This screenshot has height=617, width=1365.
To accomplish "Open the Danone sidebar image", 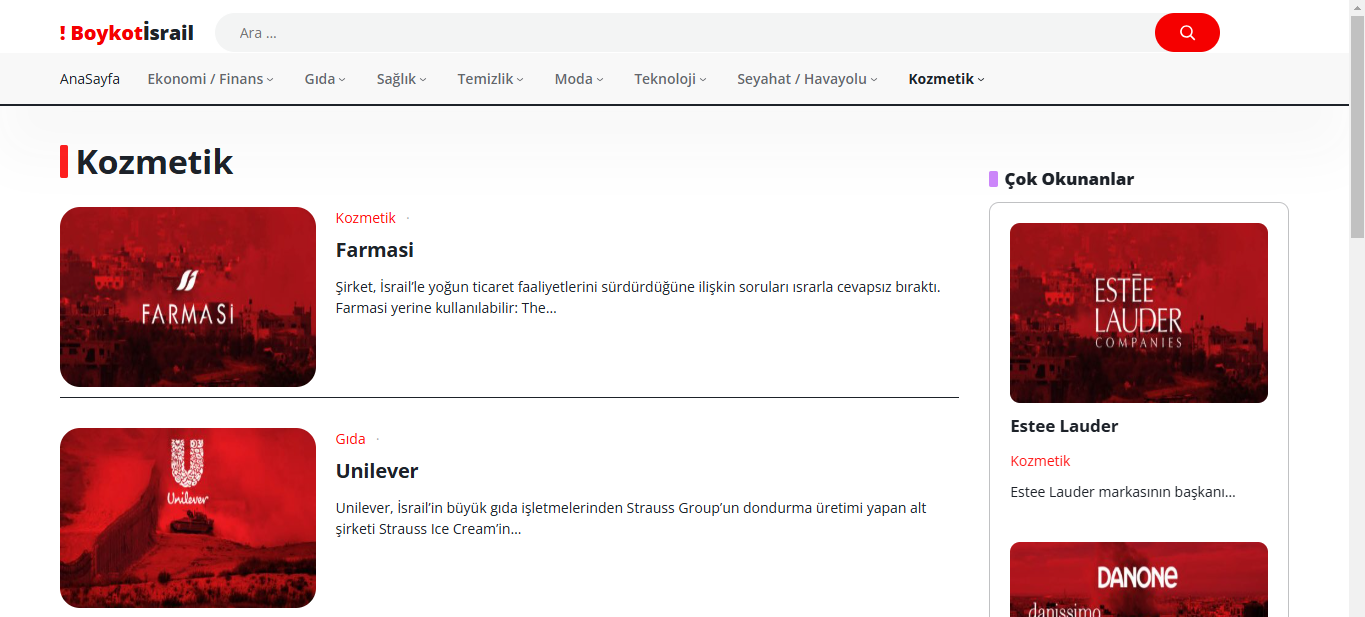I will click(x=1138, y=580).
